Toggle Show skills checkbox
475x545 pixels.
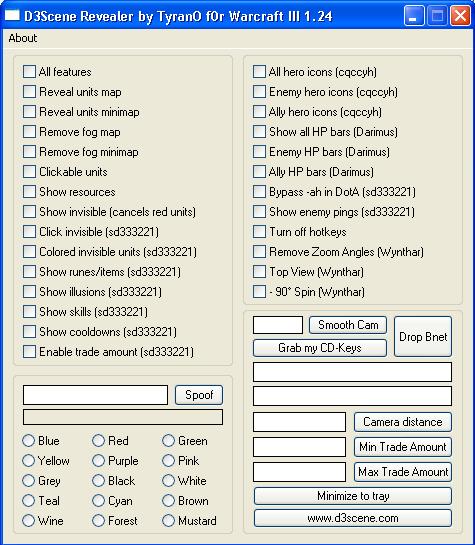(x=30, y=311)
